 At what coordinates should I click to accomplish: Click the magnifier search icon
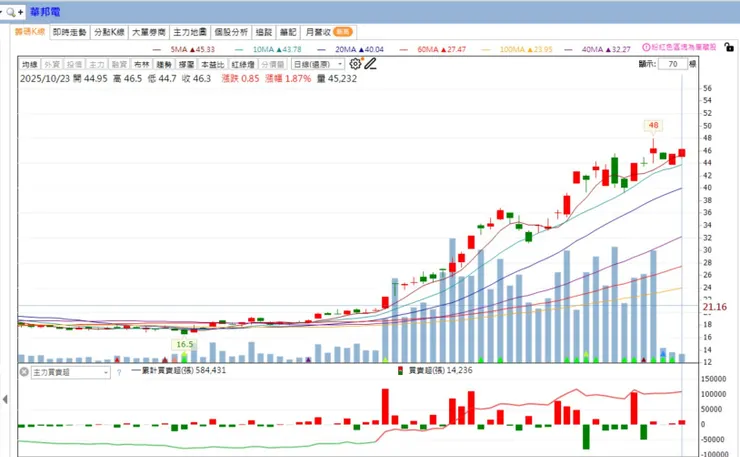pyautogui.click(x=10, y=12)
